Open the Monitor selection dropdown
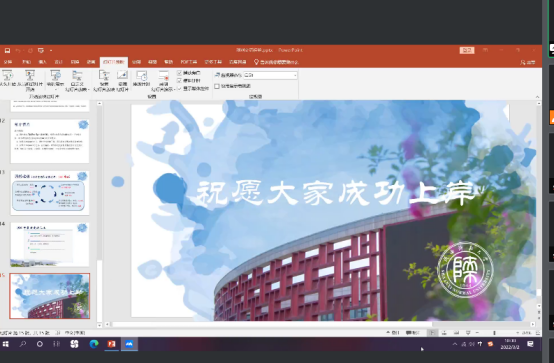This screenshot has width=554, height=363. coord(270,75)
